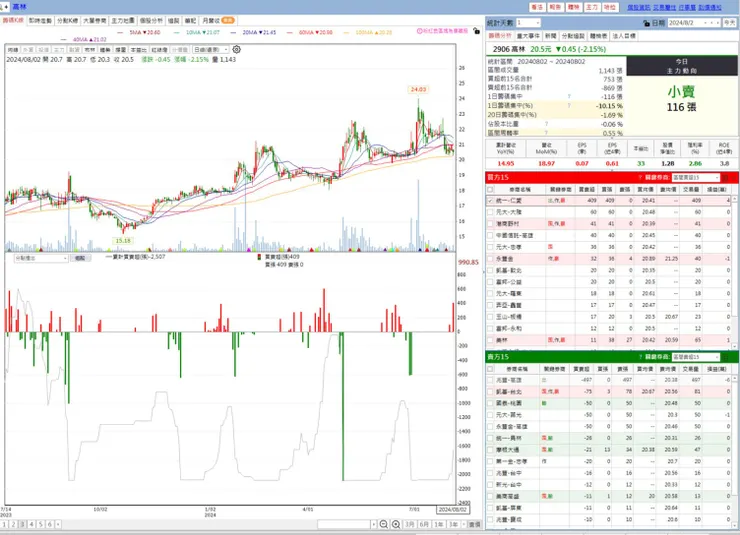Uncheck the 統一-仁愛 buyer row checkbox
Image resolution: width=740 pixels, height=535 pixels.
pyautogui.click(x=490, y=201)
